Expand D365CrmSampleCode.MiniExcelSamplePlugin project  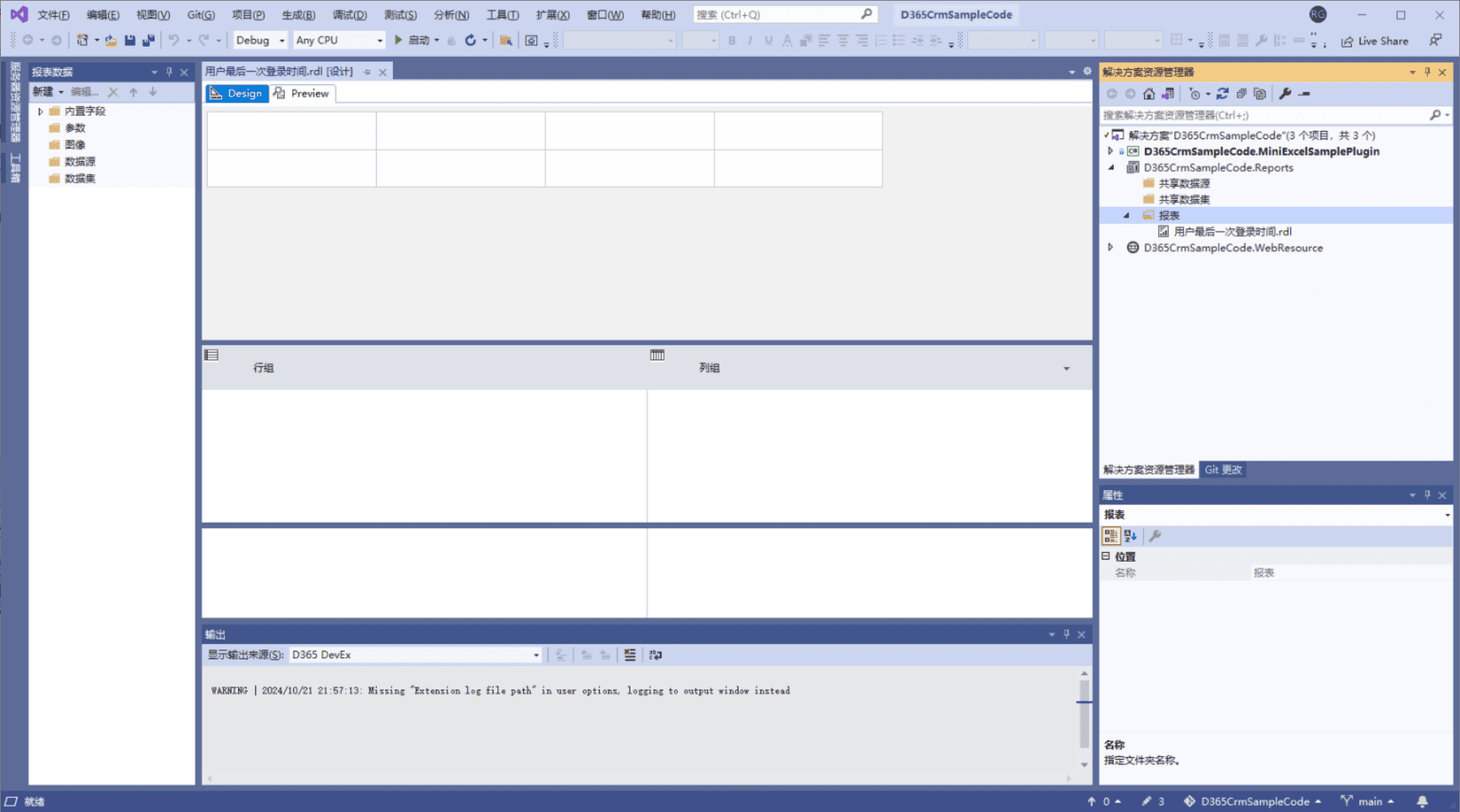coord(1111,152)
